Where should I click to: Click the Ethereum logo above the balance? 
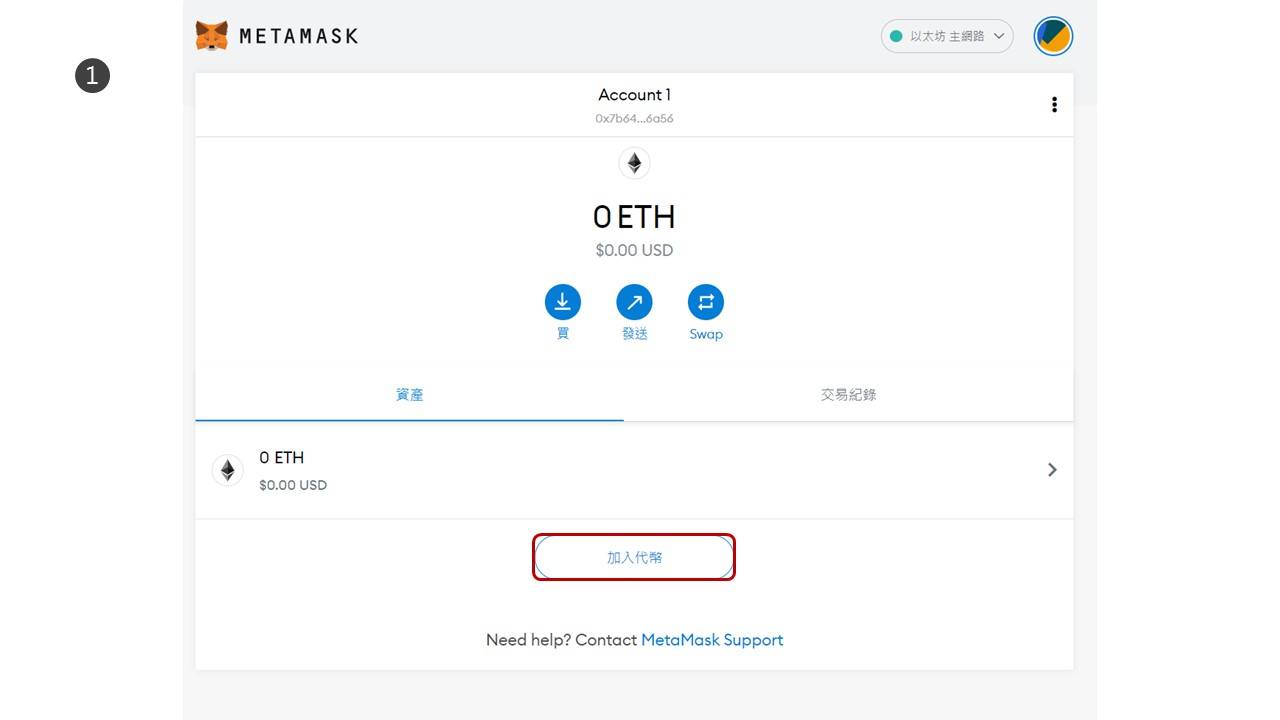pyautogui.click(x=634, y=163)
